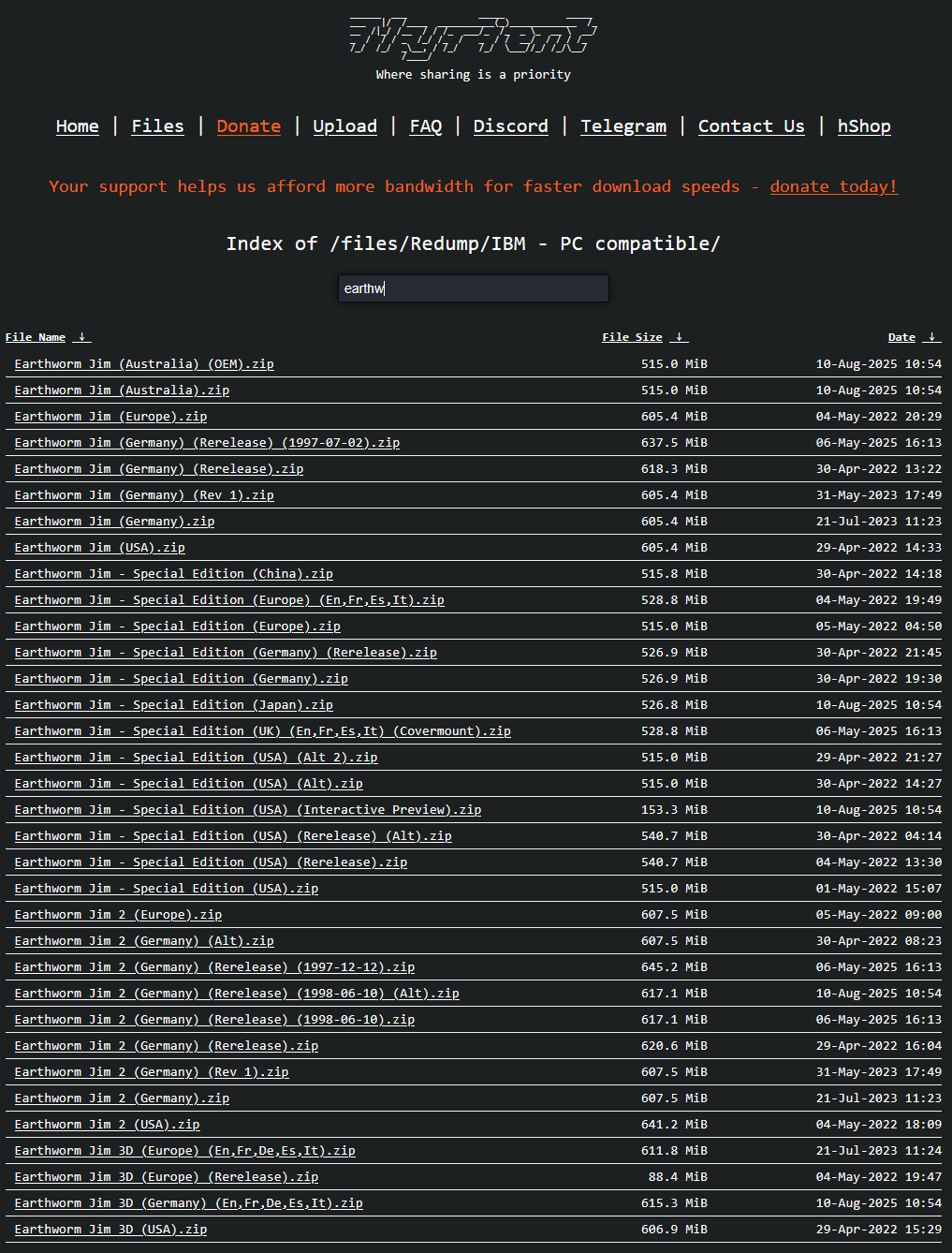
Task: Open Special Edition (USA) (Rerelease) (Alt).zip
Action: [233, 836]
